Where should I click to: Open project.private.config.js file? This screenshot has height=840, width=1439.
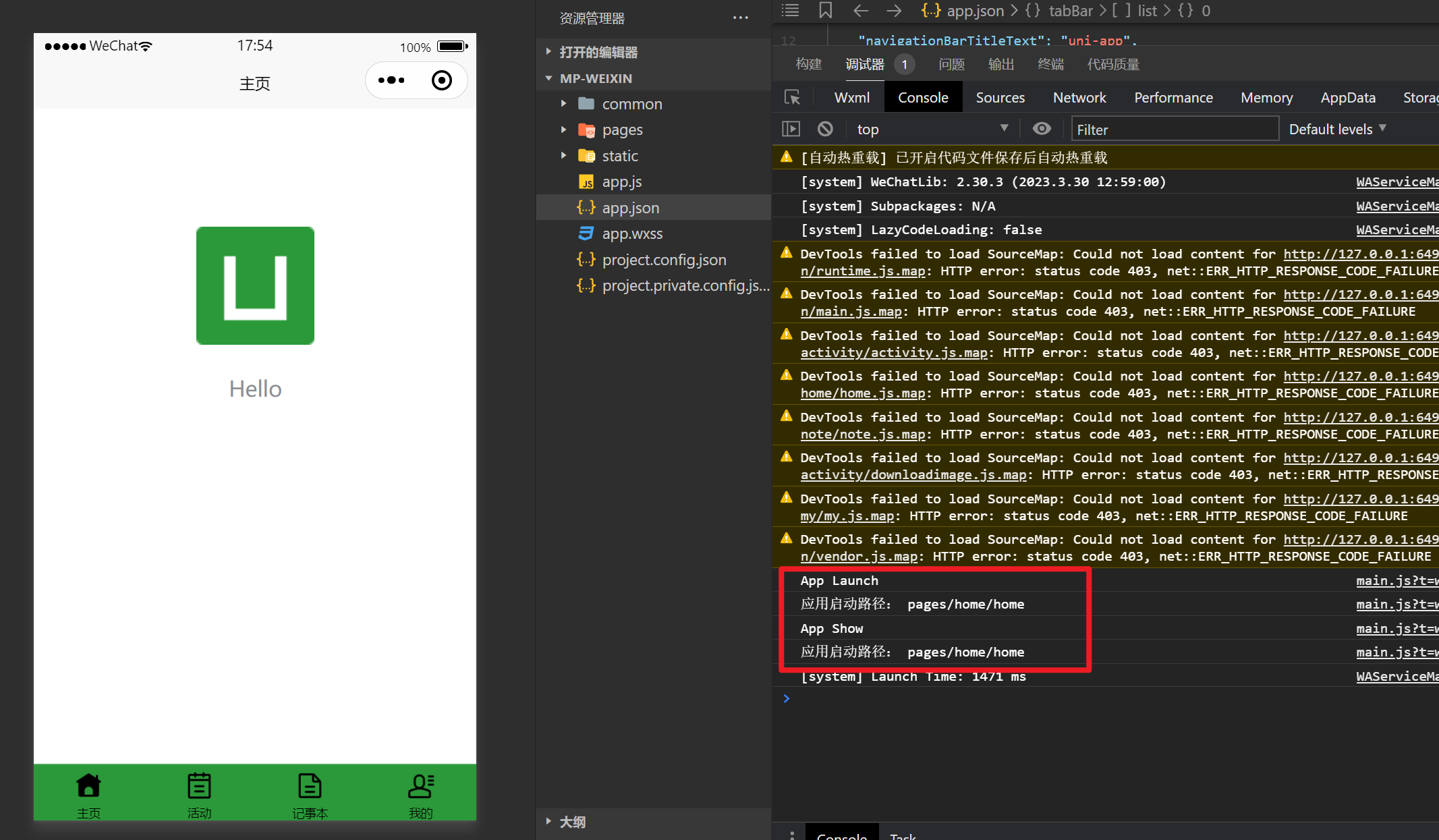tap(654, 285)
